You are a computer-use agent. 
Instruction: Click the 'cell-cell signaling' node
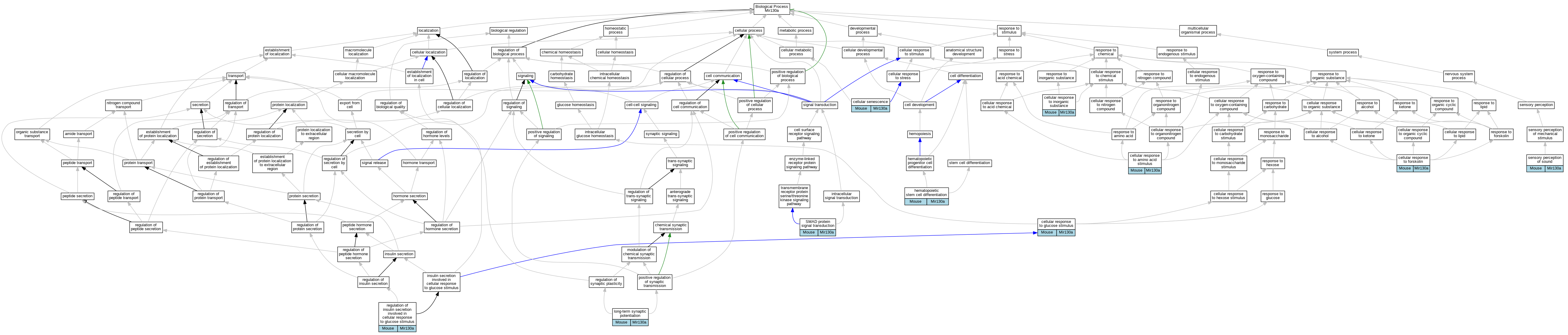point(641,105)
